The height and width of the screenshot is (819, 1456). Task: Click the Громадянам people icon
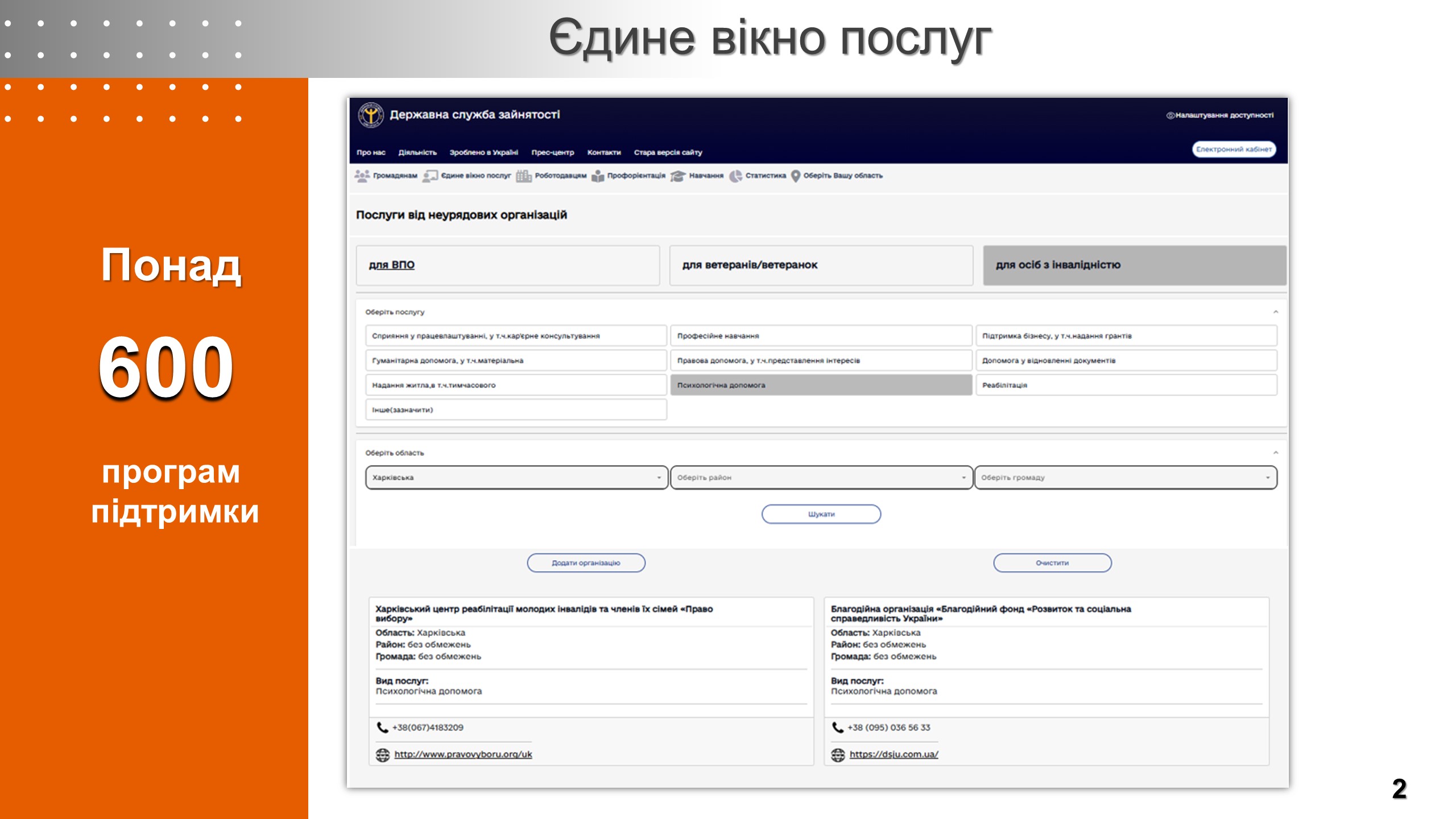pyautogui.click(x=362, y=176)
